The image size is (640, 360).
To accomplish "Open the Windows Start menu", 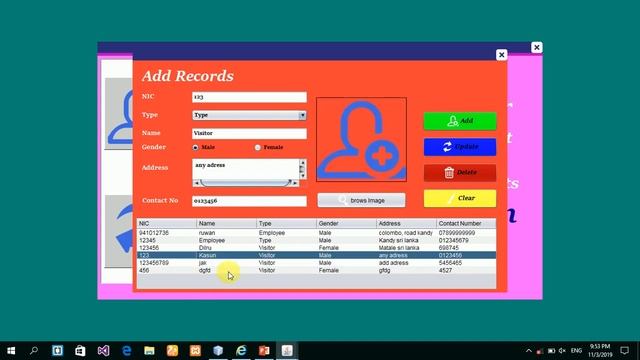I will [x=11, y=351].
